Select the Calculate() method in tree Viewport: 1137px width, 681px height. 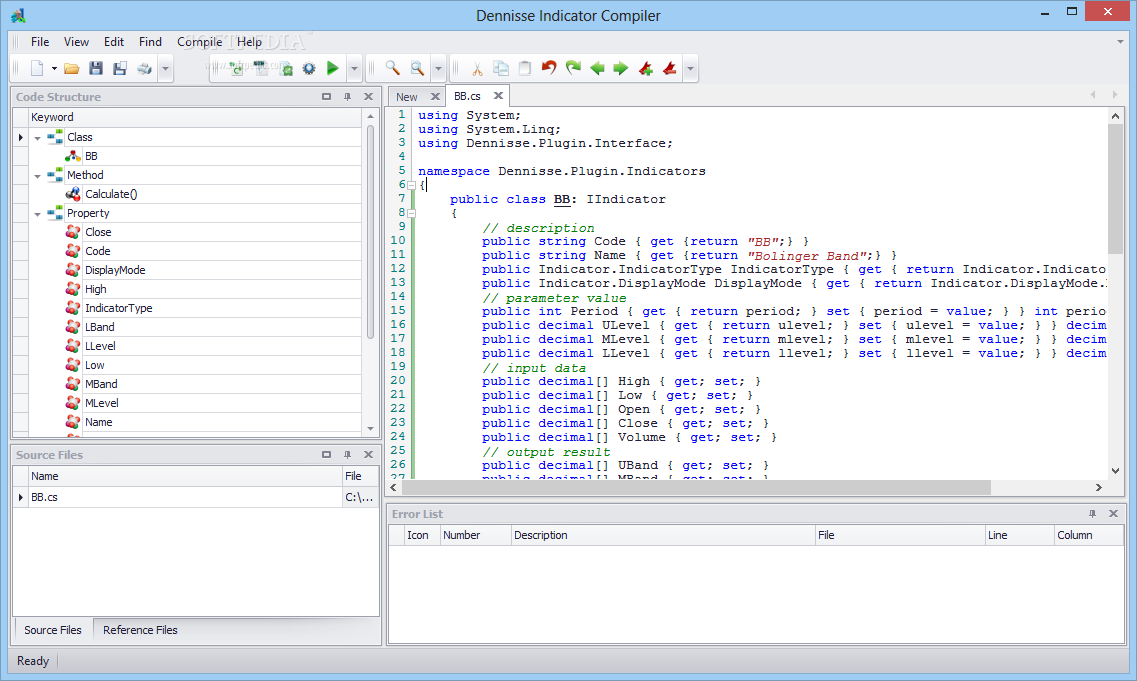[110, 195]
